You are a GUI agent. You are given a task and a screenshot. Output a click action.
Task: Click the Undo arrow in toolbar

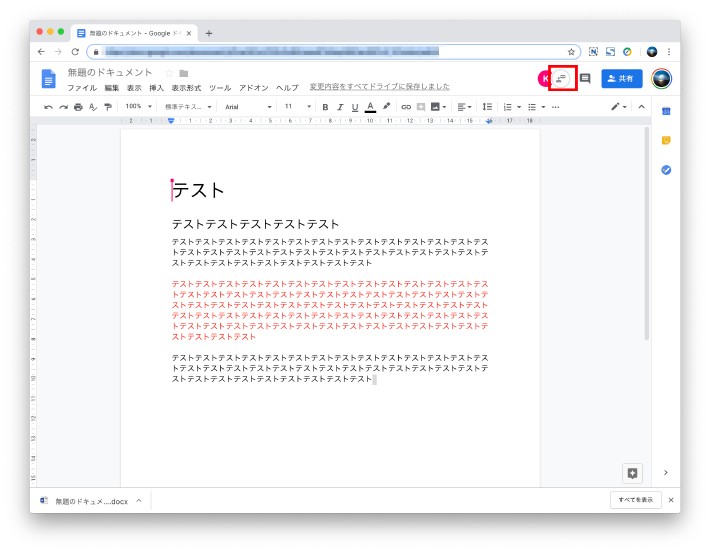coord(48,107)
